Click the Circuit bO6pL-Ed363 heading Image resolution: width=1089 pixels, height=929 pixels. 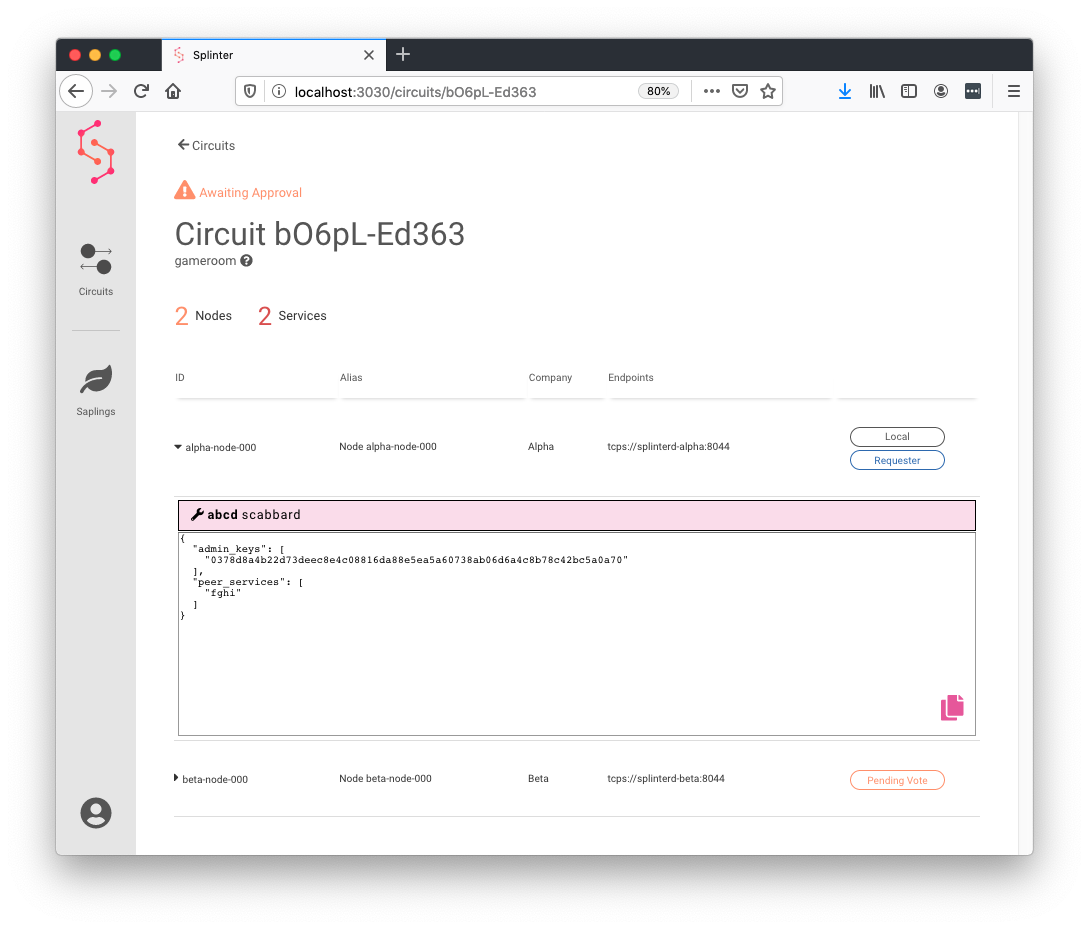tap(319, 234)
